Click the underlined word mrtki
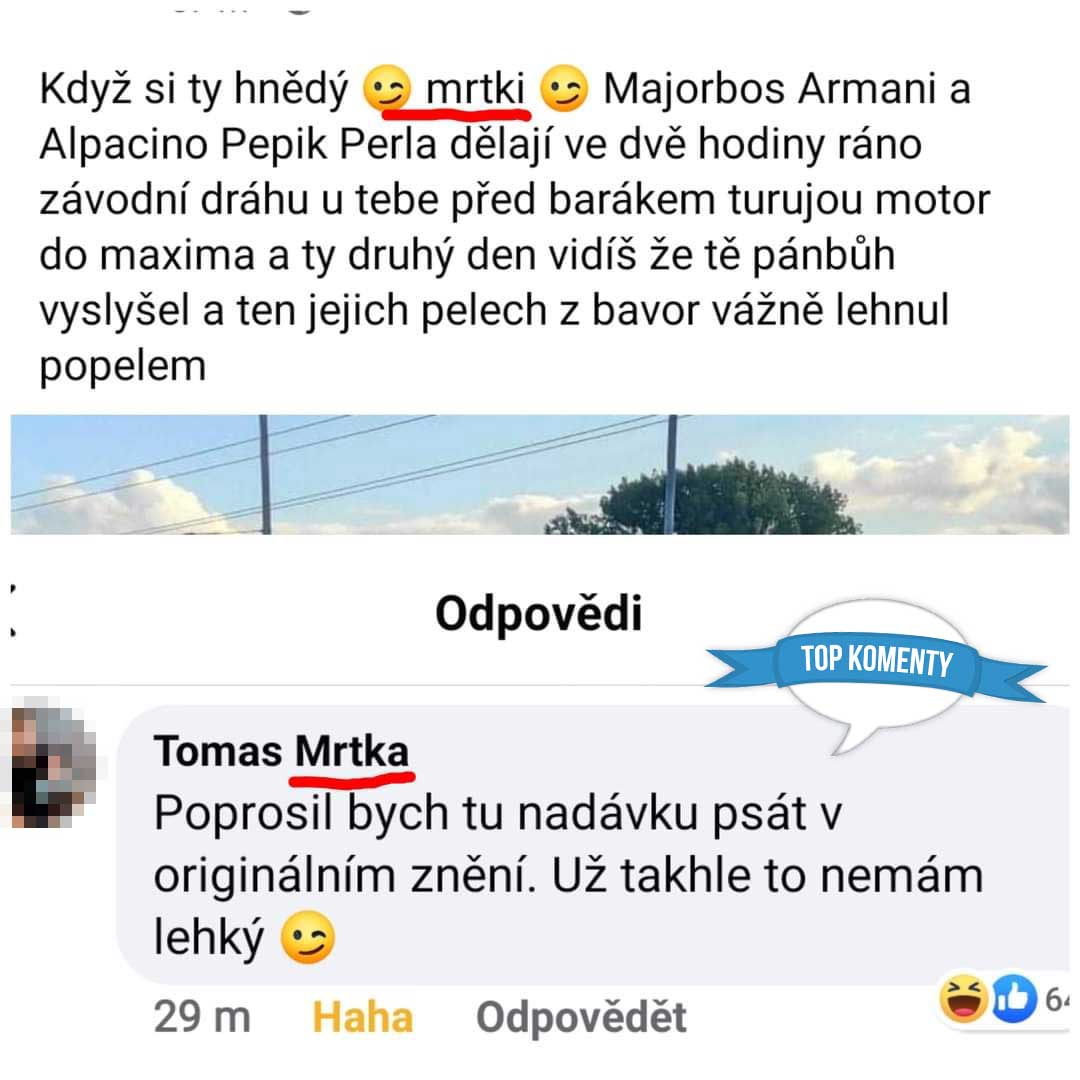The height and width of the screenshot is (1080, 1080). [475, 90]
